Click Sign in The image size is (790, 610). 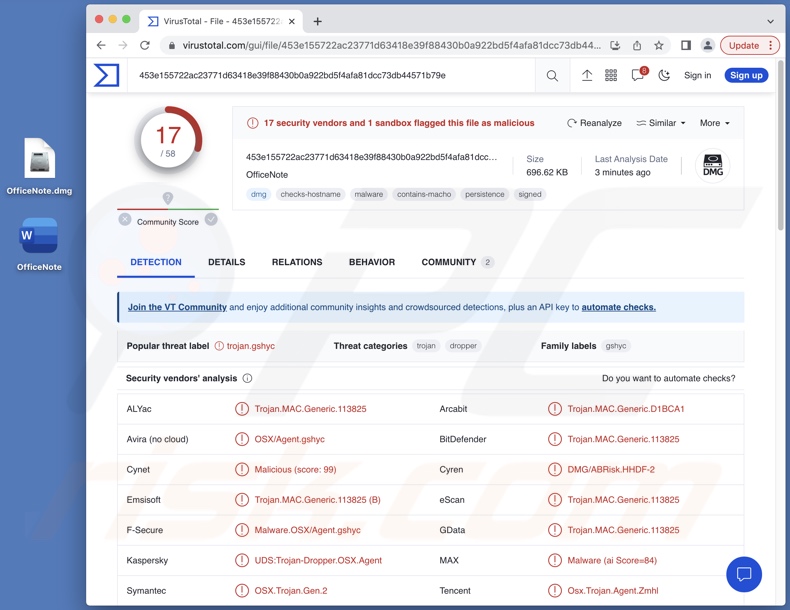[697, 75]
